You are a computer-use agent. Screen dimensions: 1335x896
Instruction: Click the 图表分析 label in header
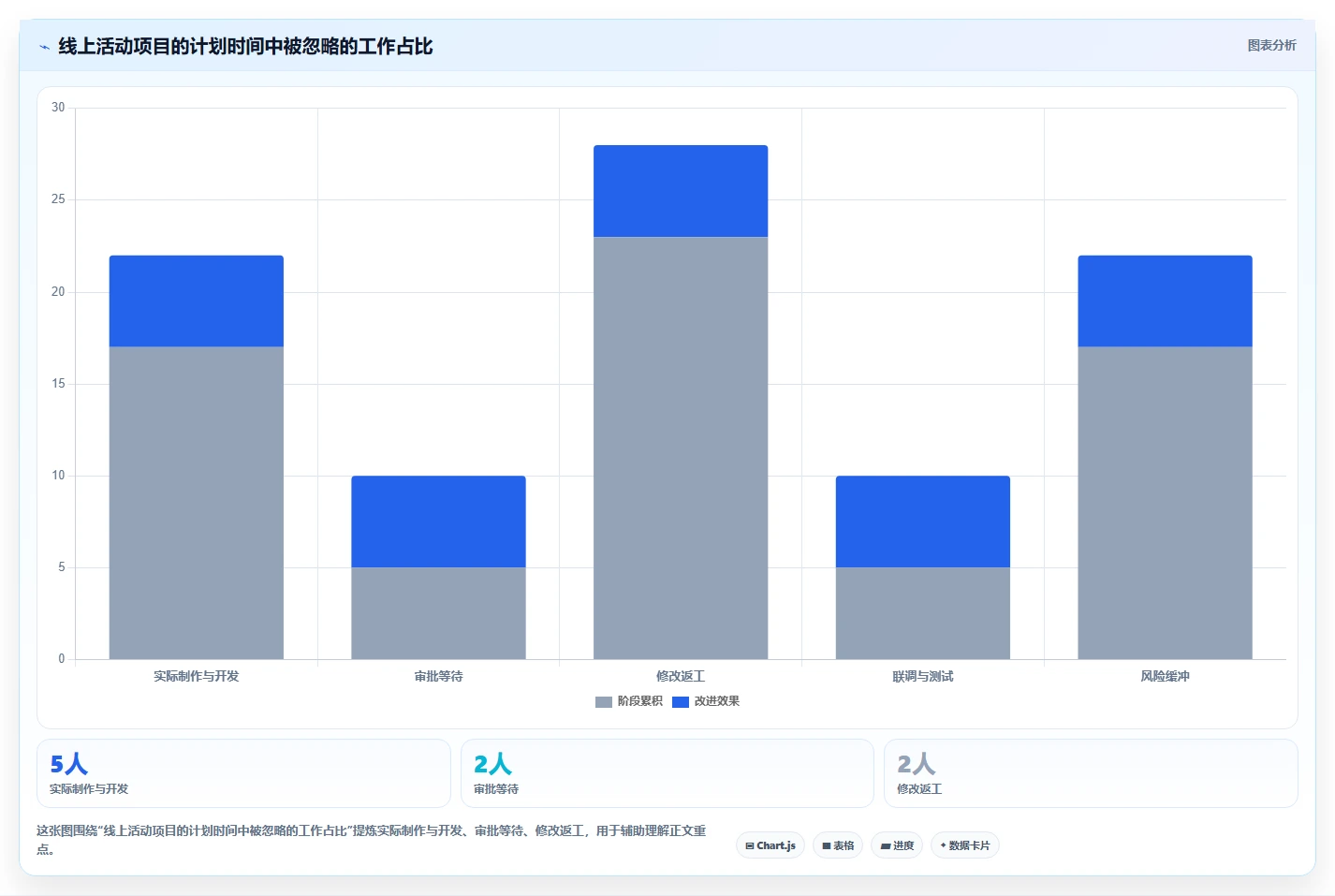point(1271,45)
